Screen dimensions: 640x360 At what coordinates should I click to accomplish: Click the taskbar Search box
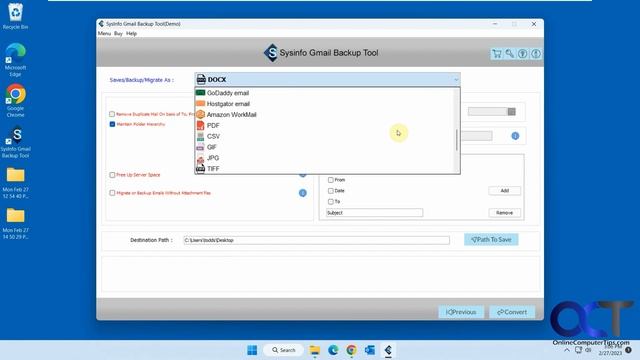(284, 350)
